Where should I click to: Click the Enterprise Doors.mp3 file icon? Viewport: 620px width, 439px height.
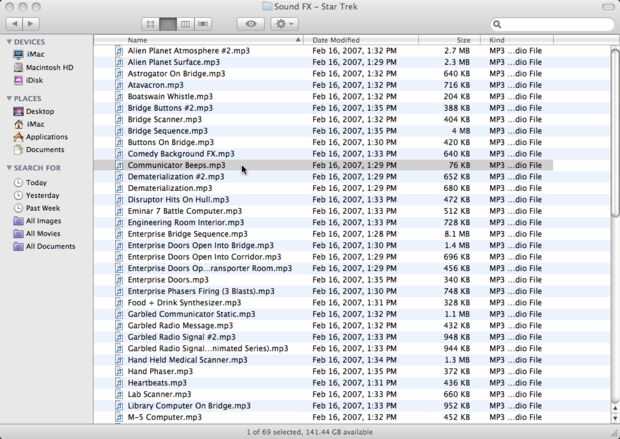119,280
